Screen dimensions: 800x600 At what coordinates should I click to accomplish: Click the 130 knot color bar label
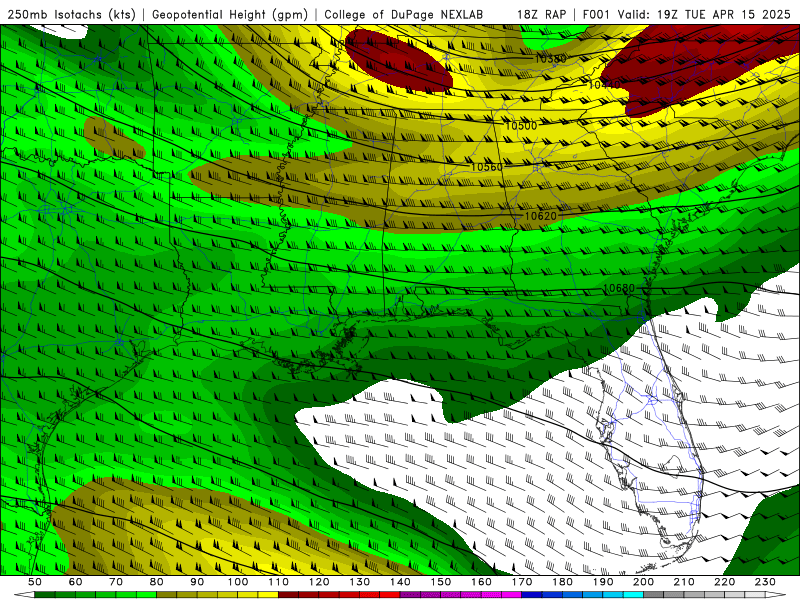point(360,582)
